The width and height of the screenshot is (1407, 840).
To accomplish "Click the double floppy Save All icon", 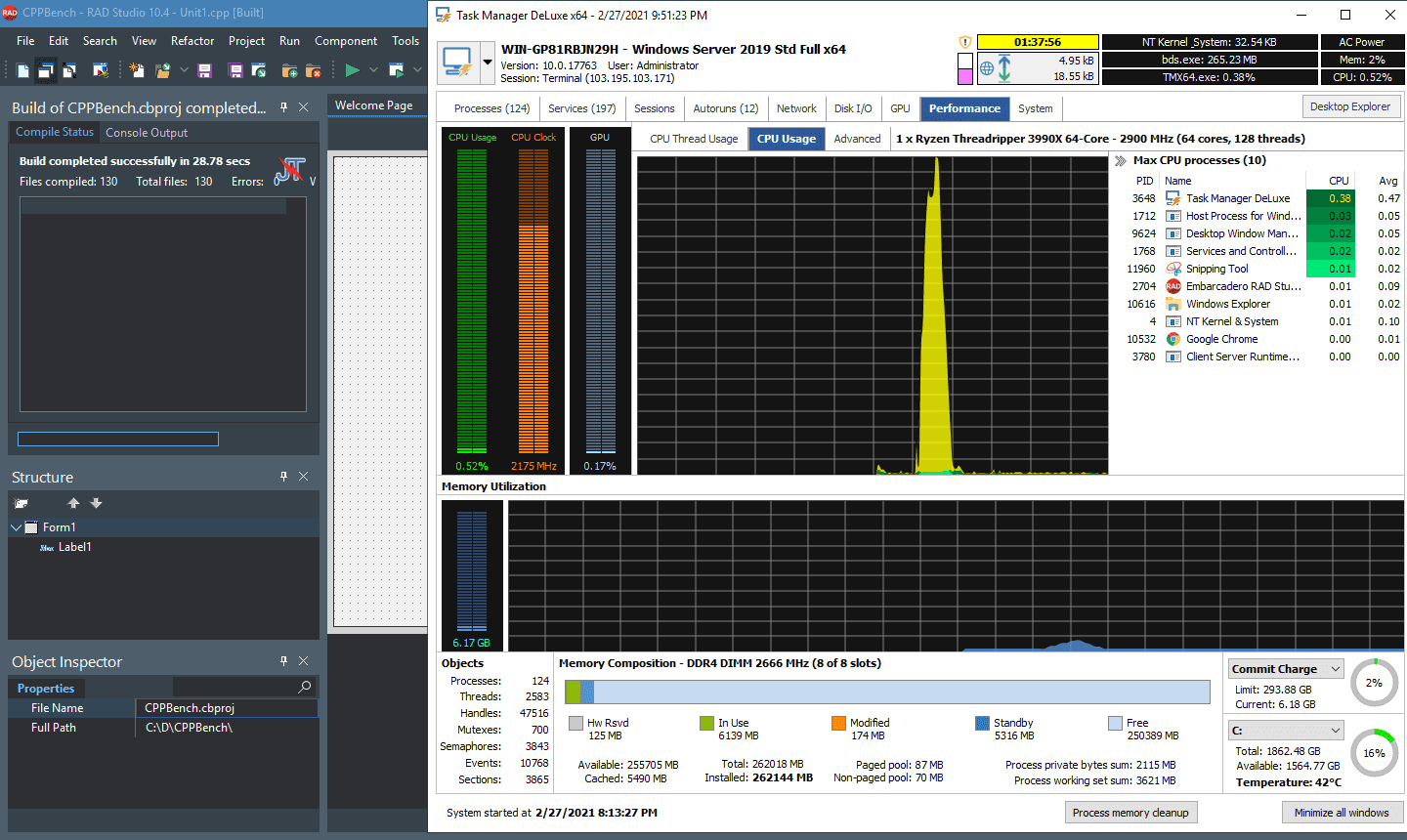I will tap(235, 70).
